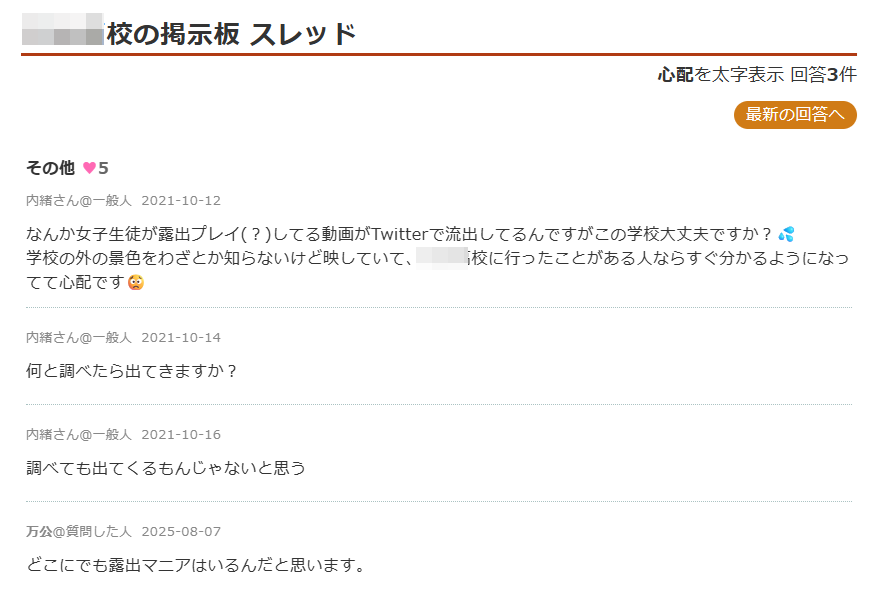Click the 2025-08-07 reply date
The width and height of the screenshot is (879, 596).
coord(181,531)
